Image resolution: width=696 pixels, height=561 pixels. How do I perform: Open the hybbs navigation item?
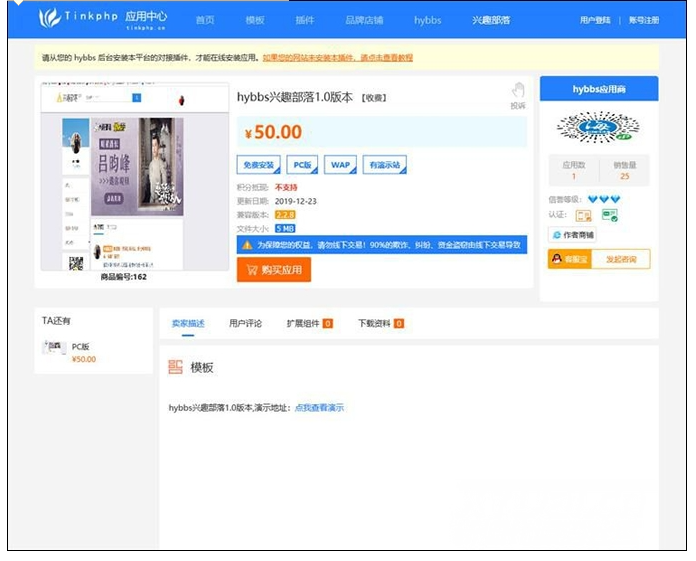tap(427, 20)
